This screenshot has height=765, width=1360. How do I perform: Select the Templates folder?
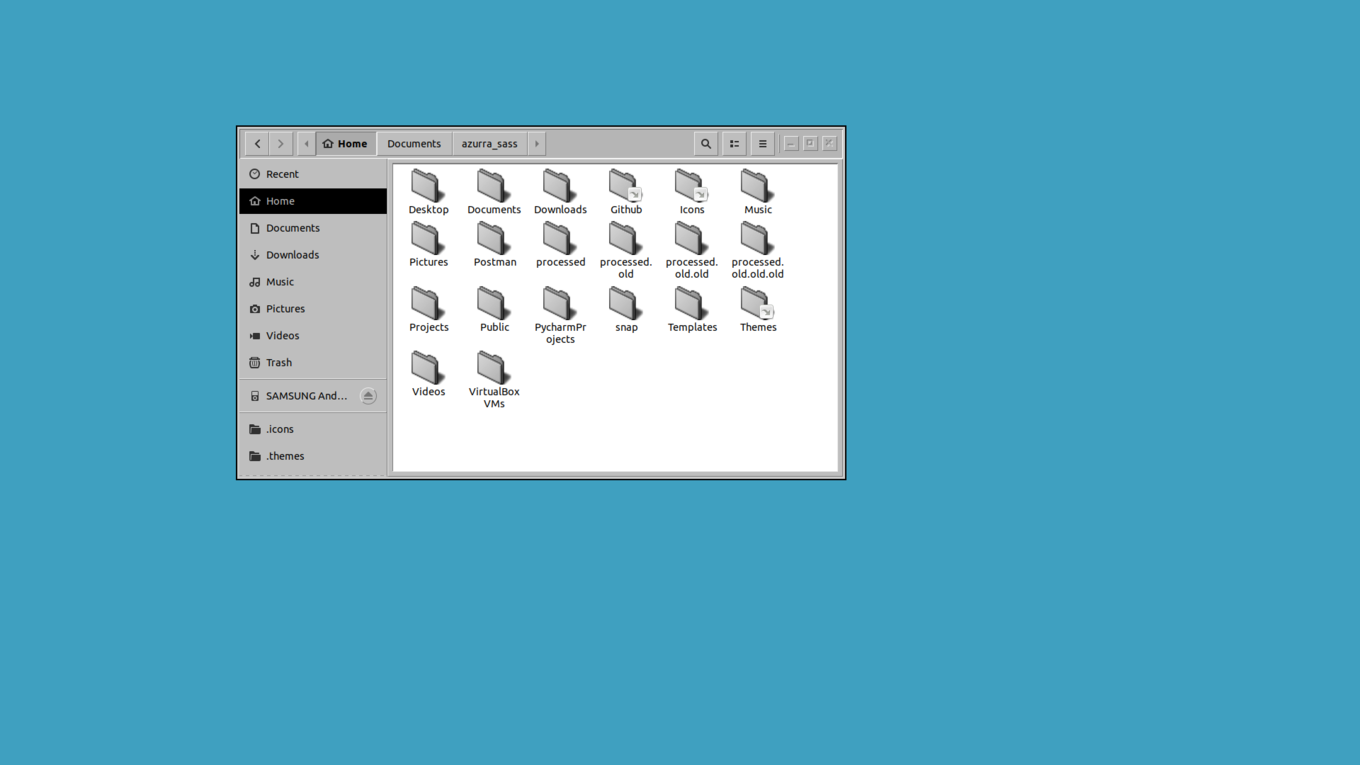click(692, 310)
